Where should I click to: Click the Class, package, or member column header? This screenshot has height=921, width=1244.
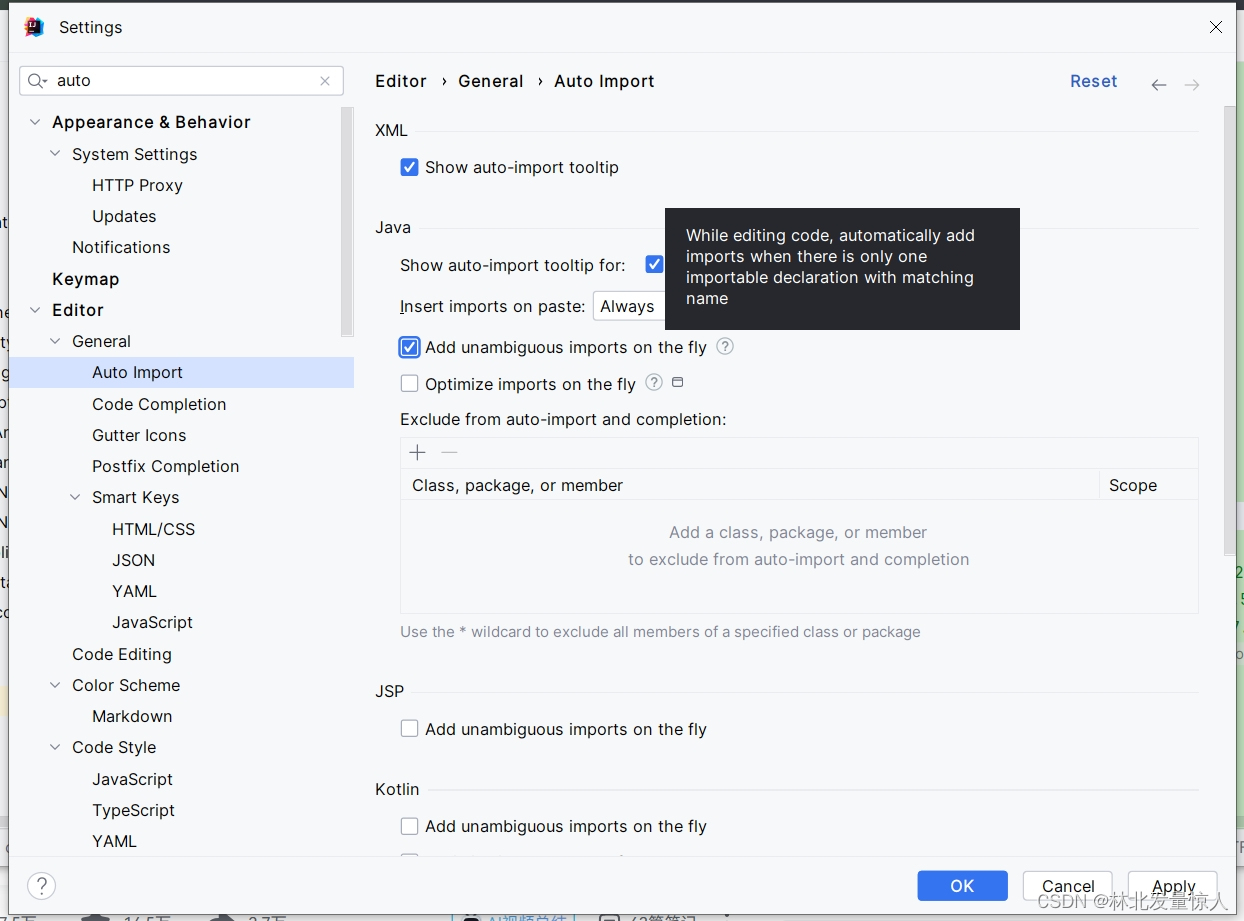pyautogui.click(x=750, y=485)
